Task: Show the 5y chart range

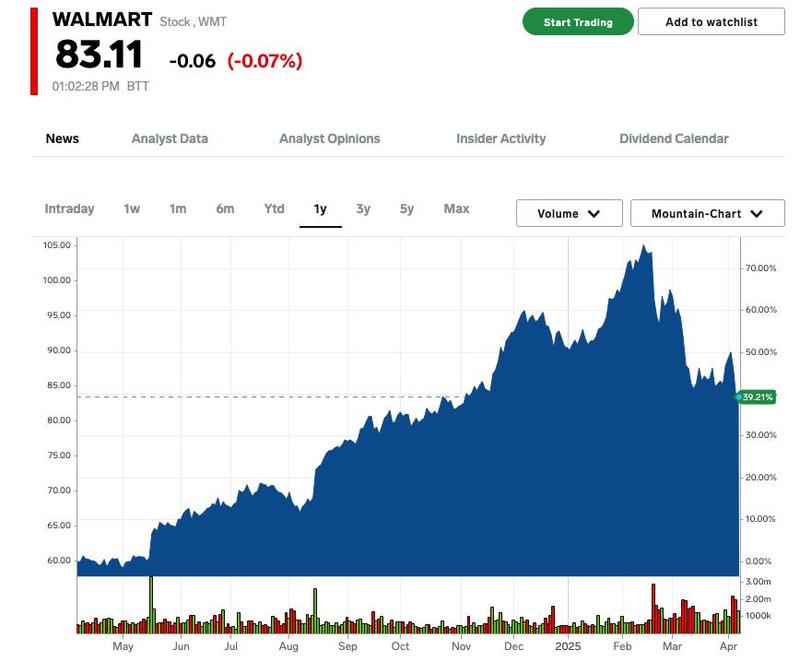Action: 407,209
